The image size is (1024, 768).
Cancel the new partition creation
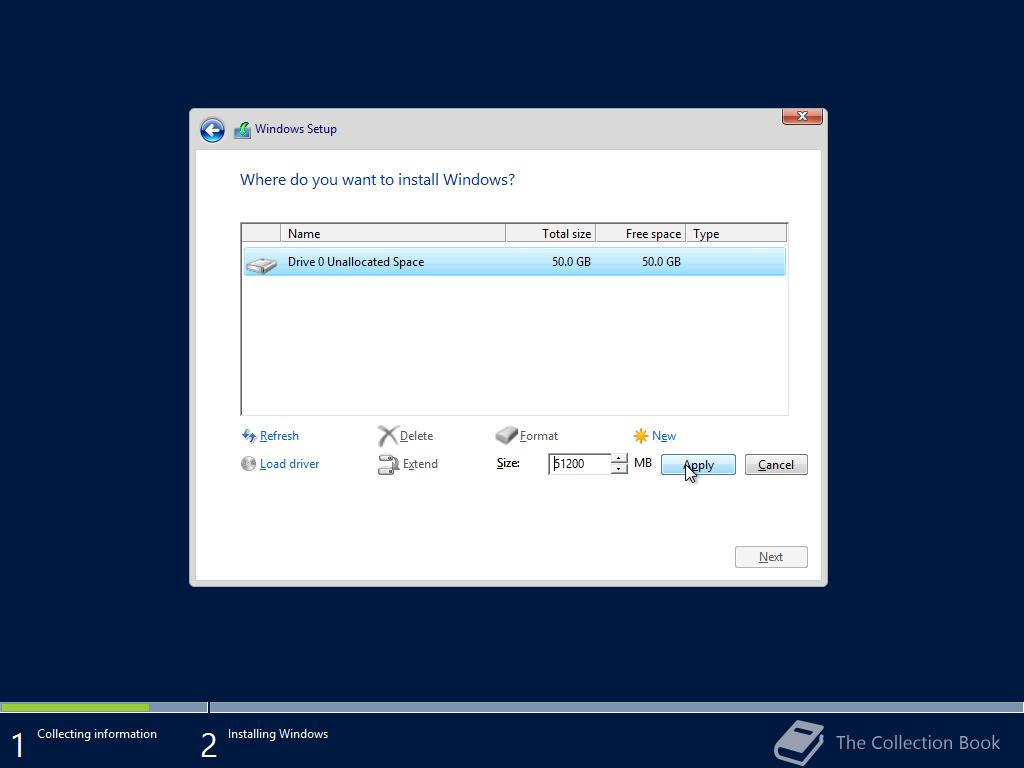point(776,464)
